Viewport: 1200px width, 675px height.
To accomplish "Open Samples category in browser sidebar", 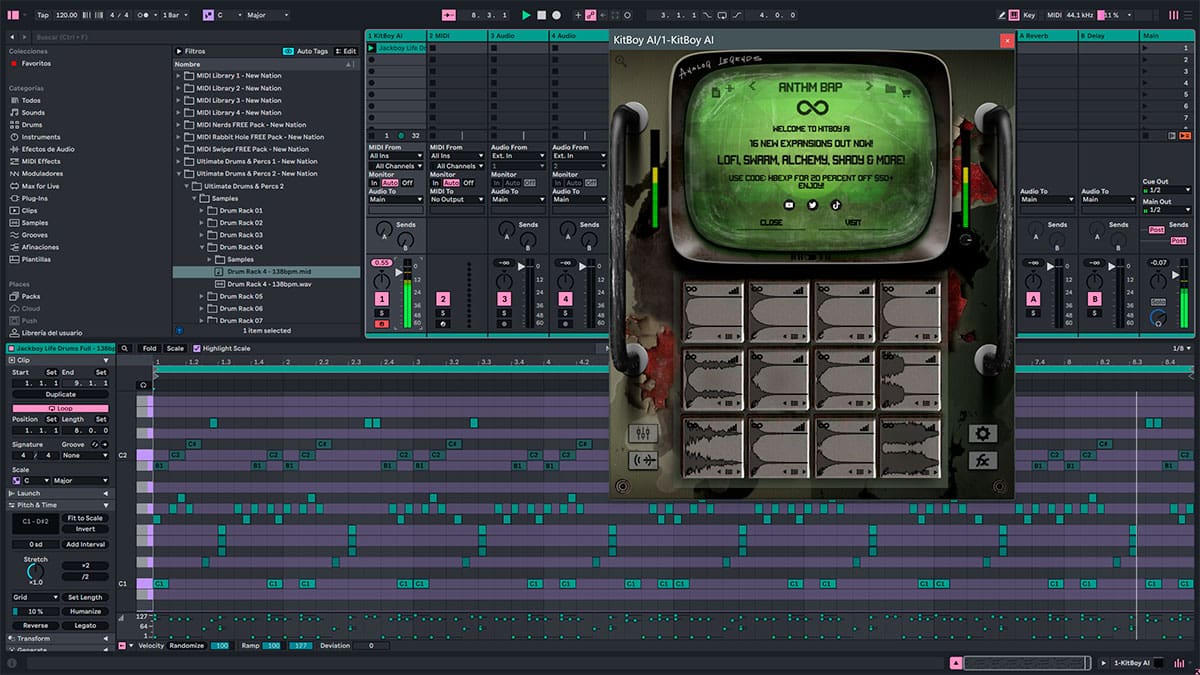I will point(35,223).
